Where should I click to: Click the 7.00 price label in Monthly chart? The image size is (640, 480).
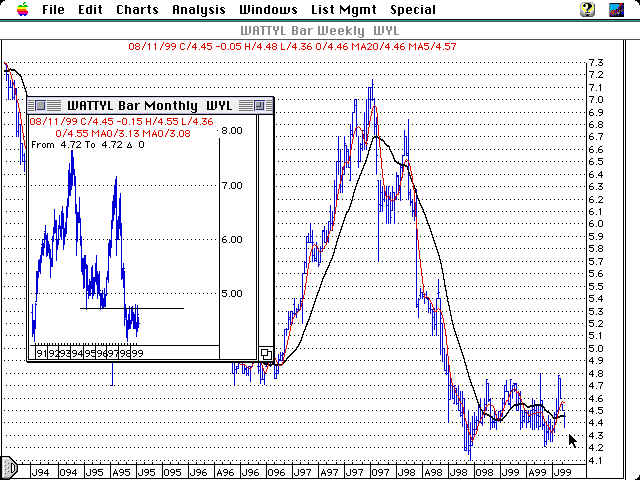click(x=232, y=186)
